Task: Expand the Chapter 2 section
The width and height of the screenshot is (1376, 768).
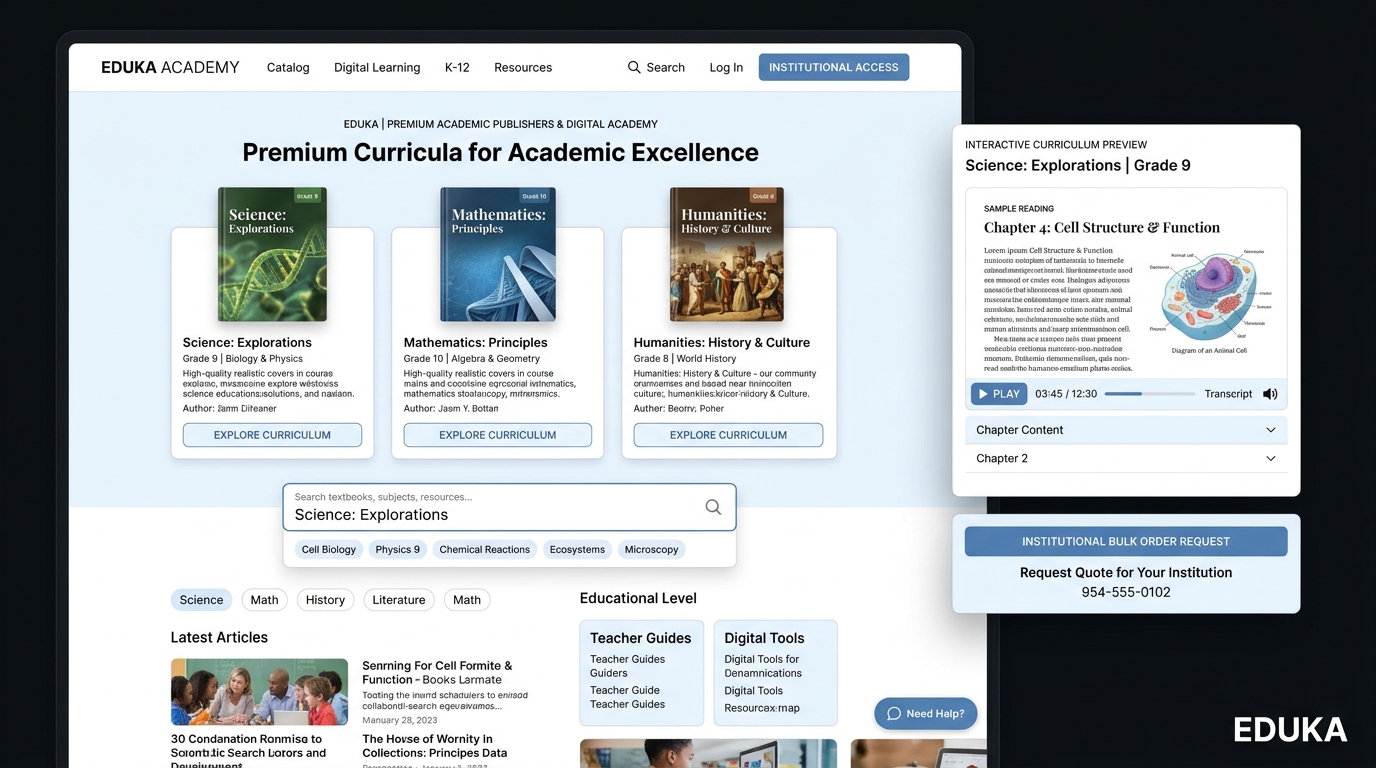Action: (1126, 458)
